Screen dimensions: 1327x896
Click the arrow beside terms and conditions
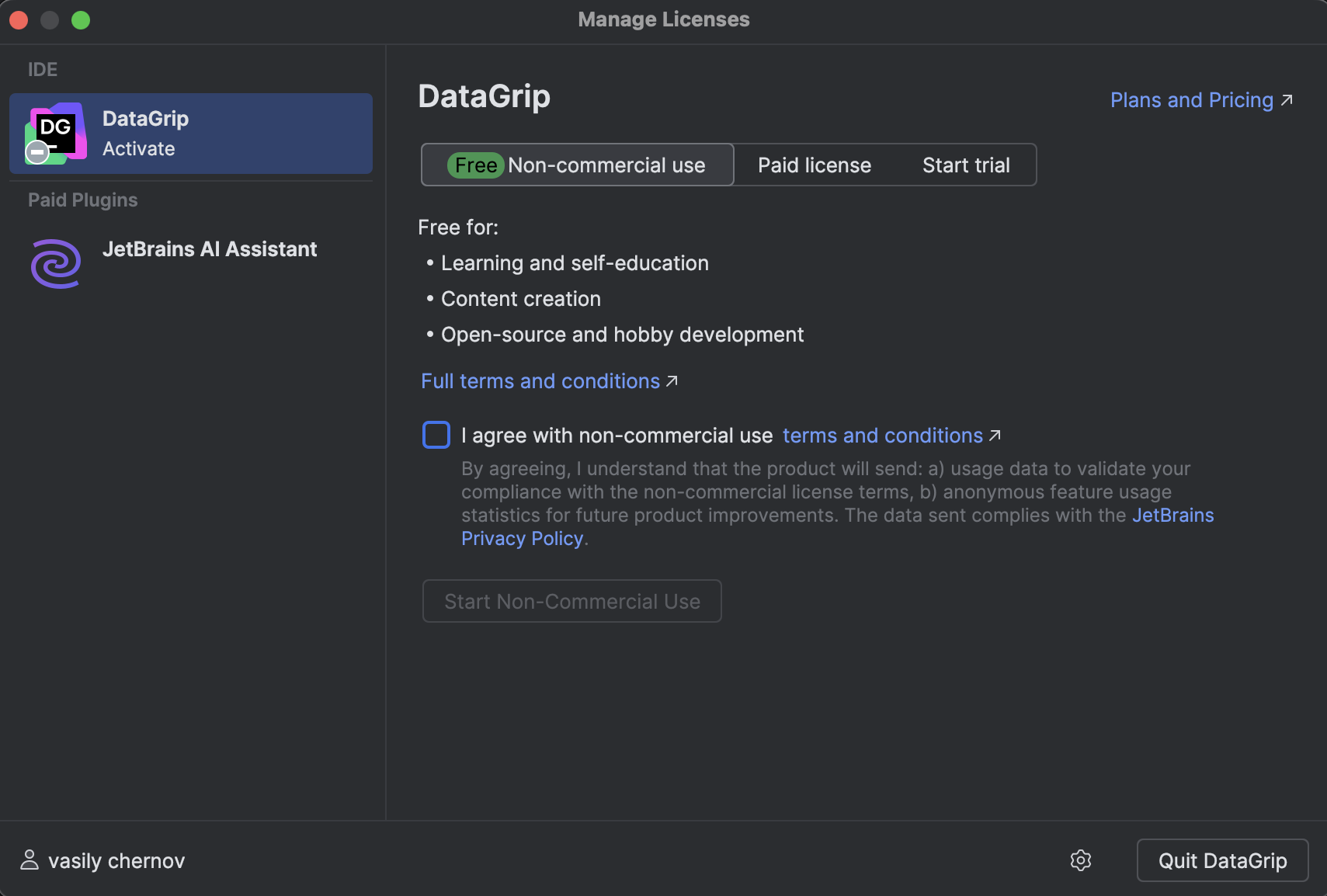point(995,436)
